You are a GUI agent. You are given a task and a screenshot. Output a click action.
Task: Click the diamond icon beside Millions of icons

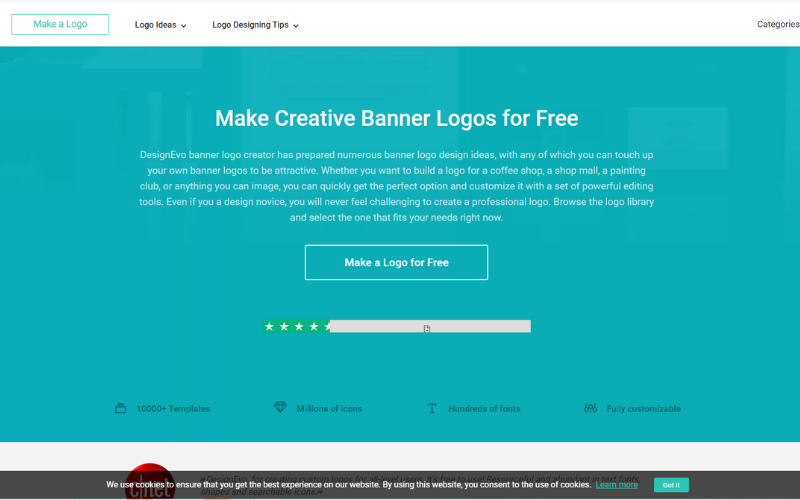[280, 407]
